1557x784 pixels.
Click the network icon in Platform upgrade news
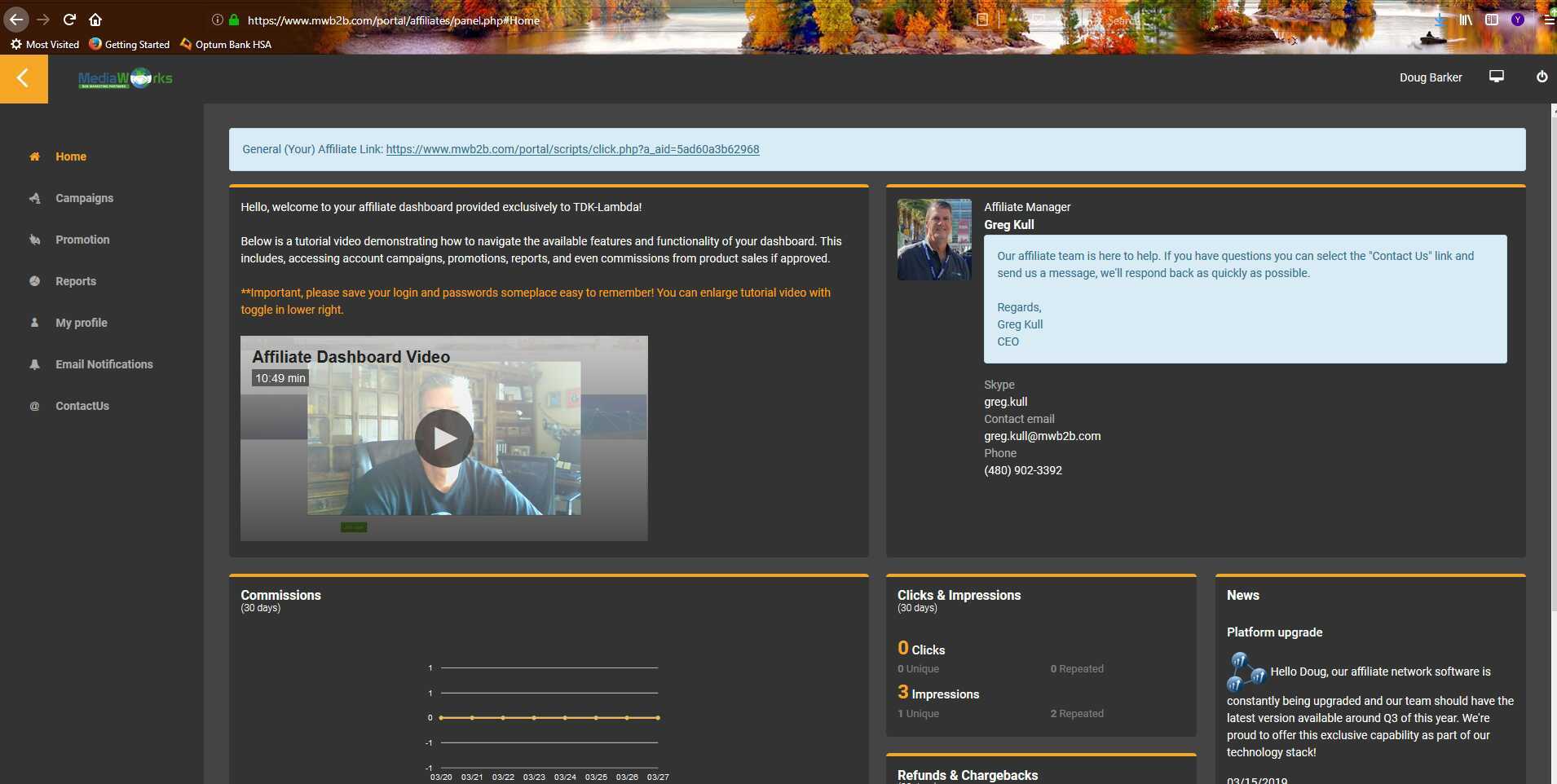click(1246, 671)
